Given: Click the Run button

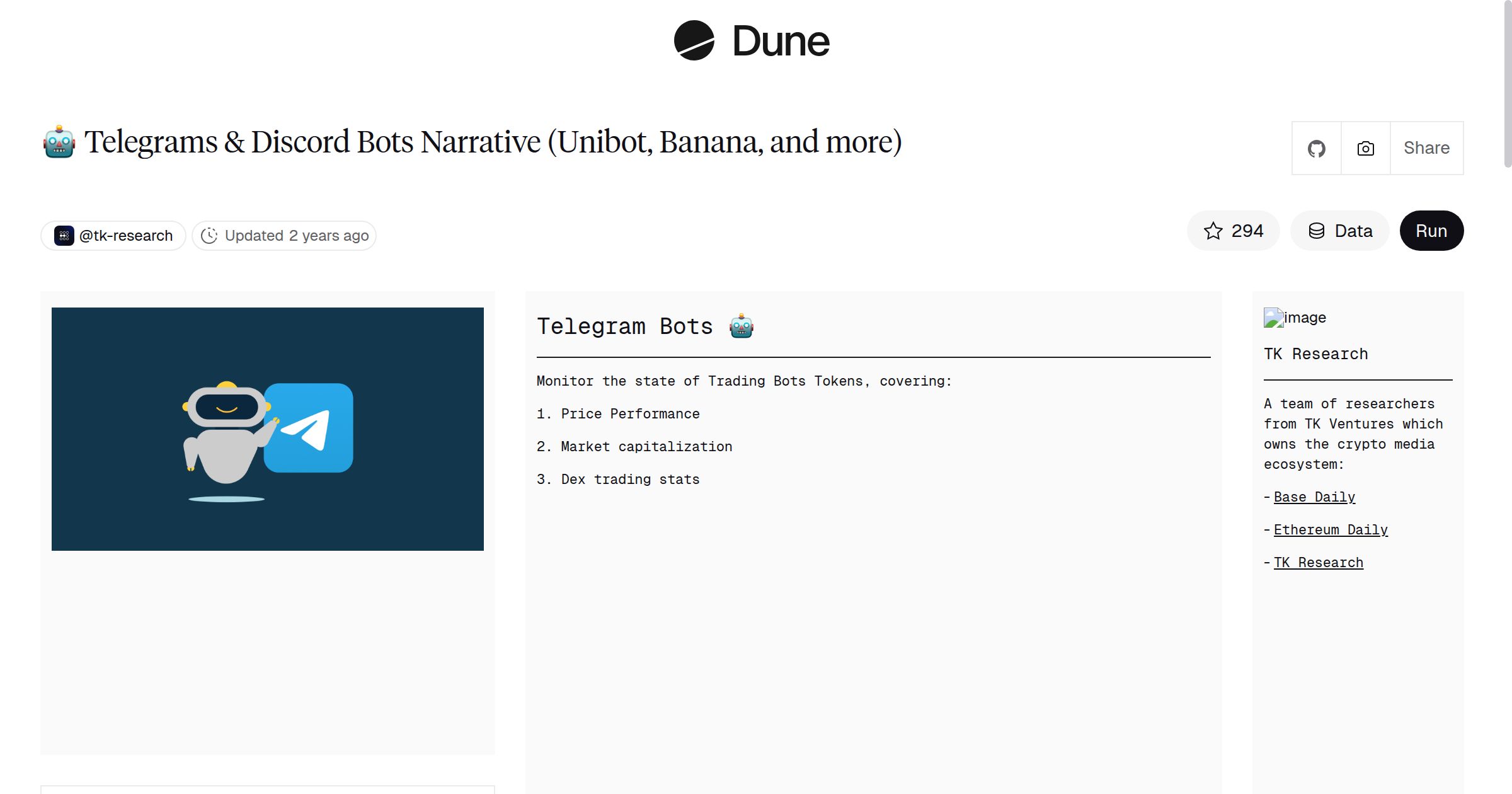Looking at the screenshot, I should click(1431, 231).
